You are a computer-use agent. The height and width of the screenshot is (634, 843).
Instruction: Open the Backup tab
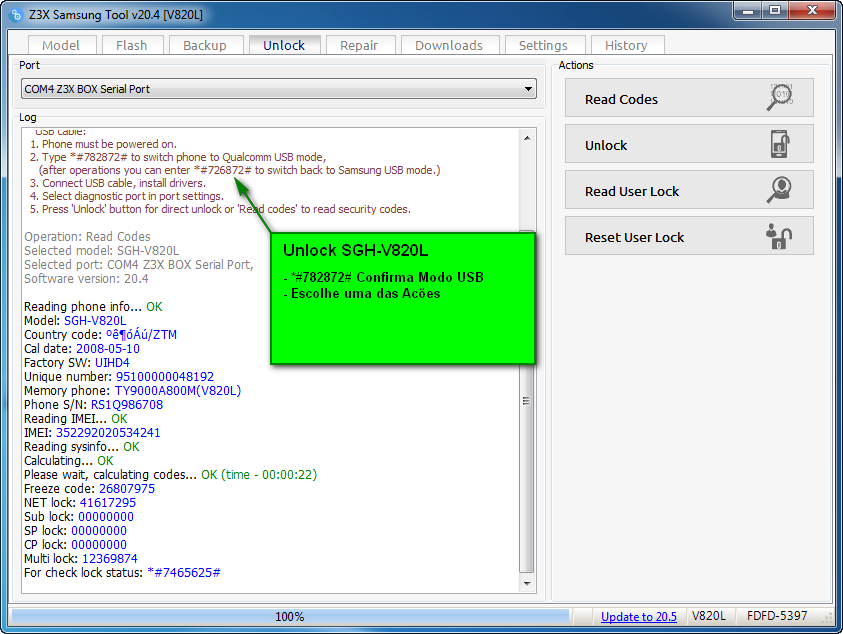click(205, 45)
